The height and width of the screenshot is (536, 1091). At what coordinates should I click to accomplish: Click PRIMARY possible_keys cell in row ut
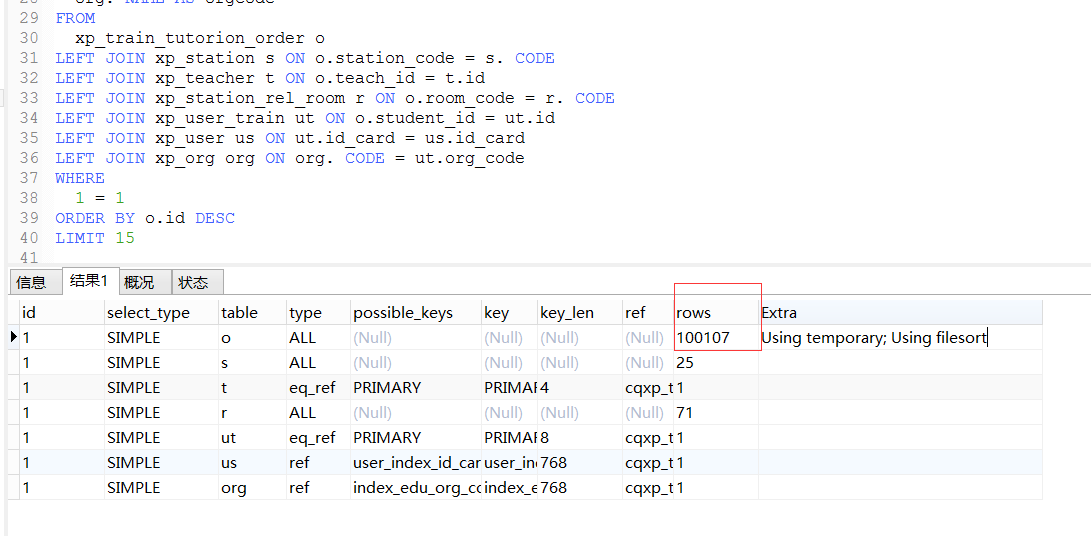415,438
